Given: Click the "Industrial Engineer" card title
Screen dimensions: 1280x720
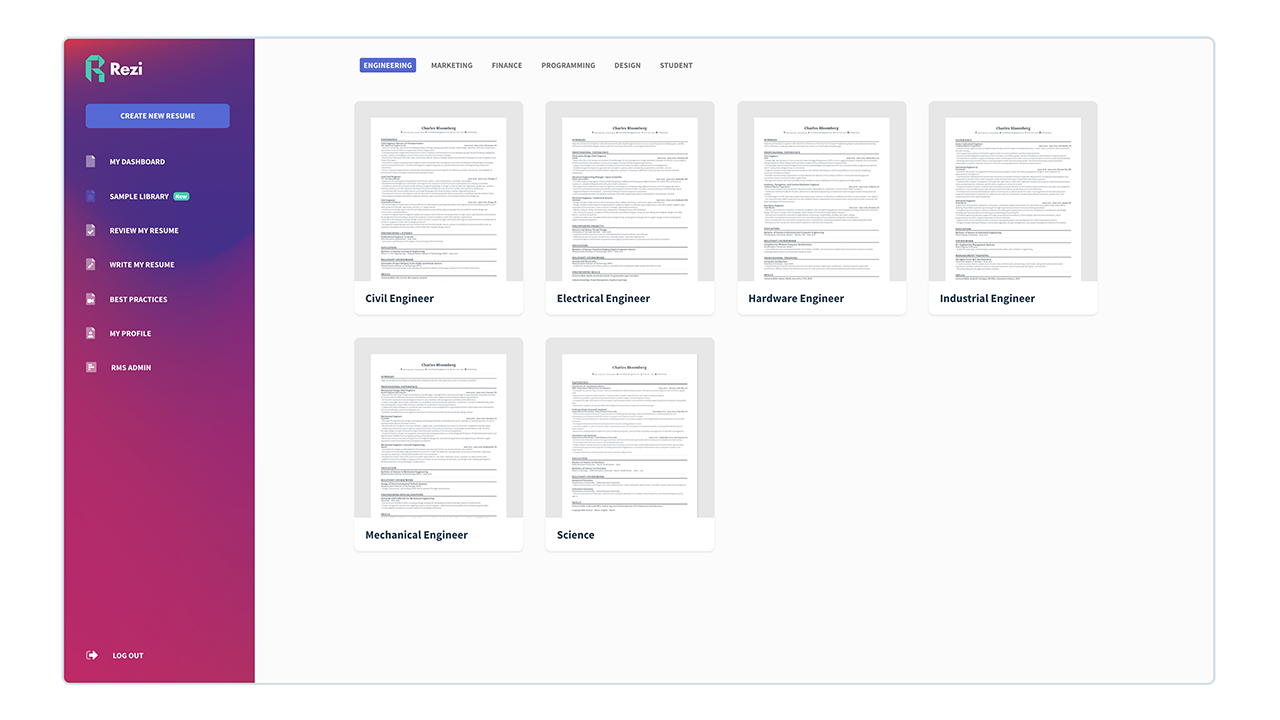Looking at the screenshot, I should click(987, 298).
